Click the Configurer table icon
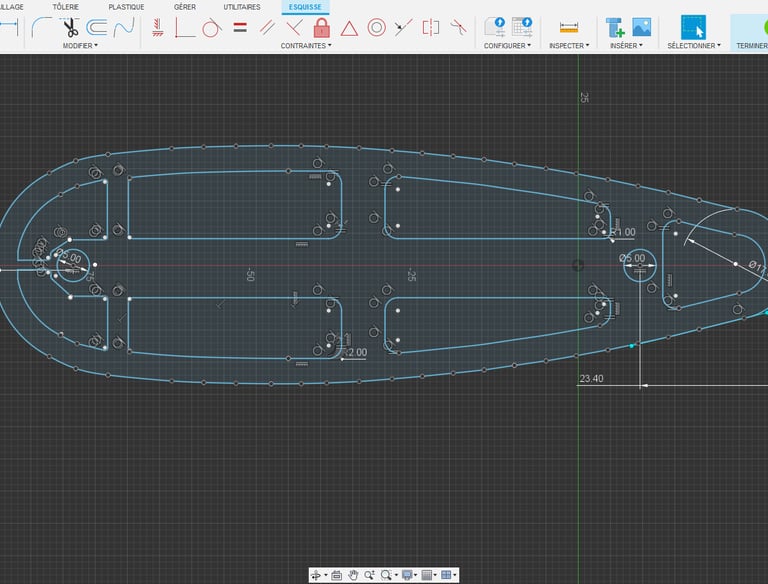Screen dimensions: 768x584 pyautogui.click(x=522, y=27)
